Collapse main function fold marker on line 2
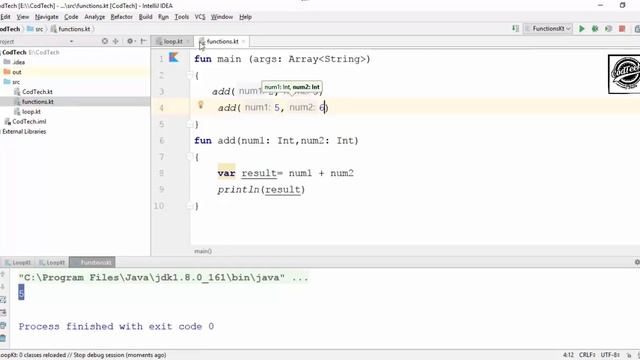This screenshot has height=360, width=640. click(190, 75)
